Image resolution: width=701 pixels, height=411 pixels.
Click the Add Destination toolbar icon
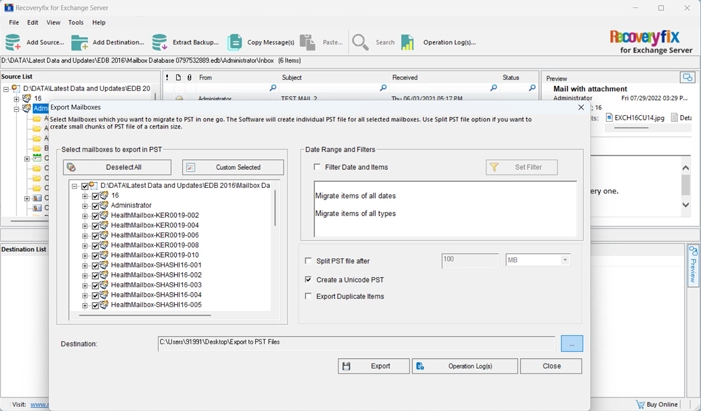(79, 42)
